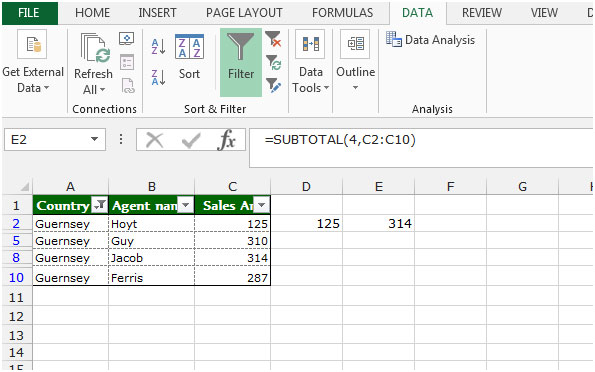Image resolution: width=595 pixels, height=372 pixels.
Task: Select column D header
Action: [306, 186]
